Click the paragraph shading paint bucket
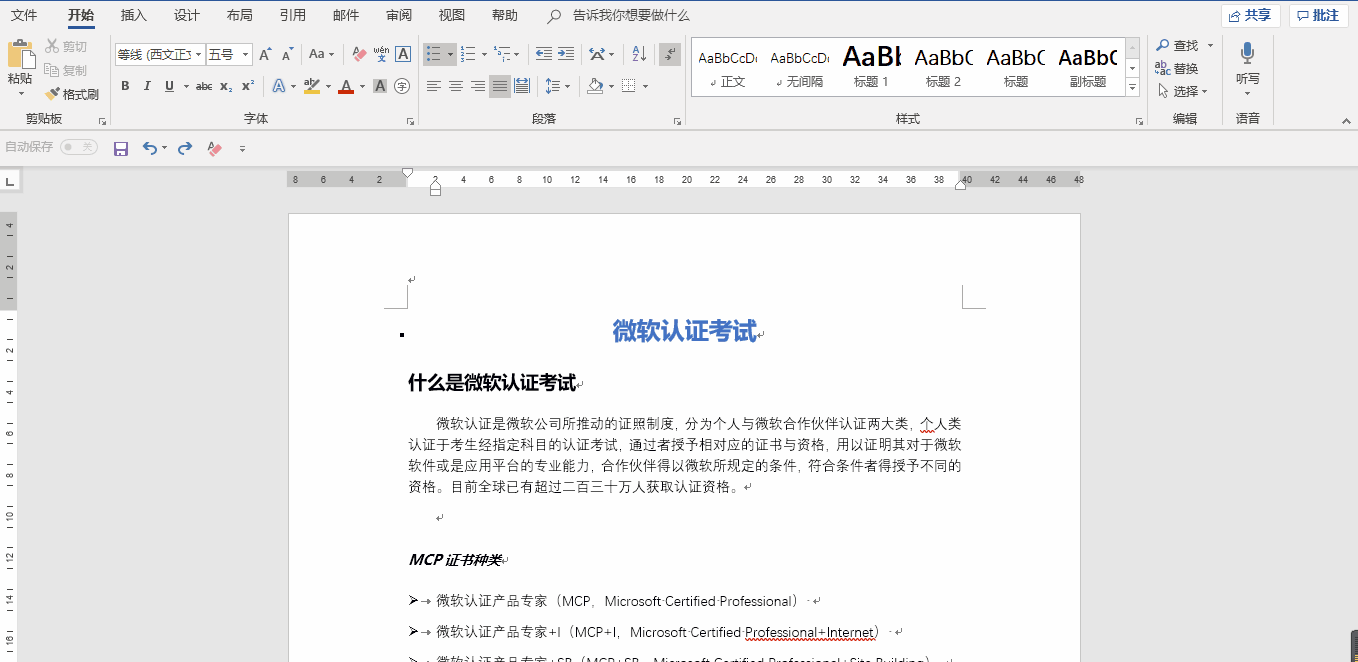This screenshot has width=1358, height=662. (595, 86)
